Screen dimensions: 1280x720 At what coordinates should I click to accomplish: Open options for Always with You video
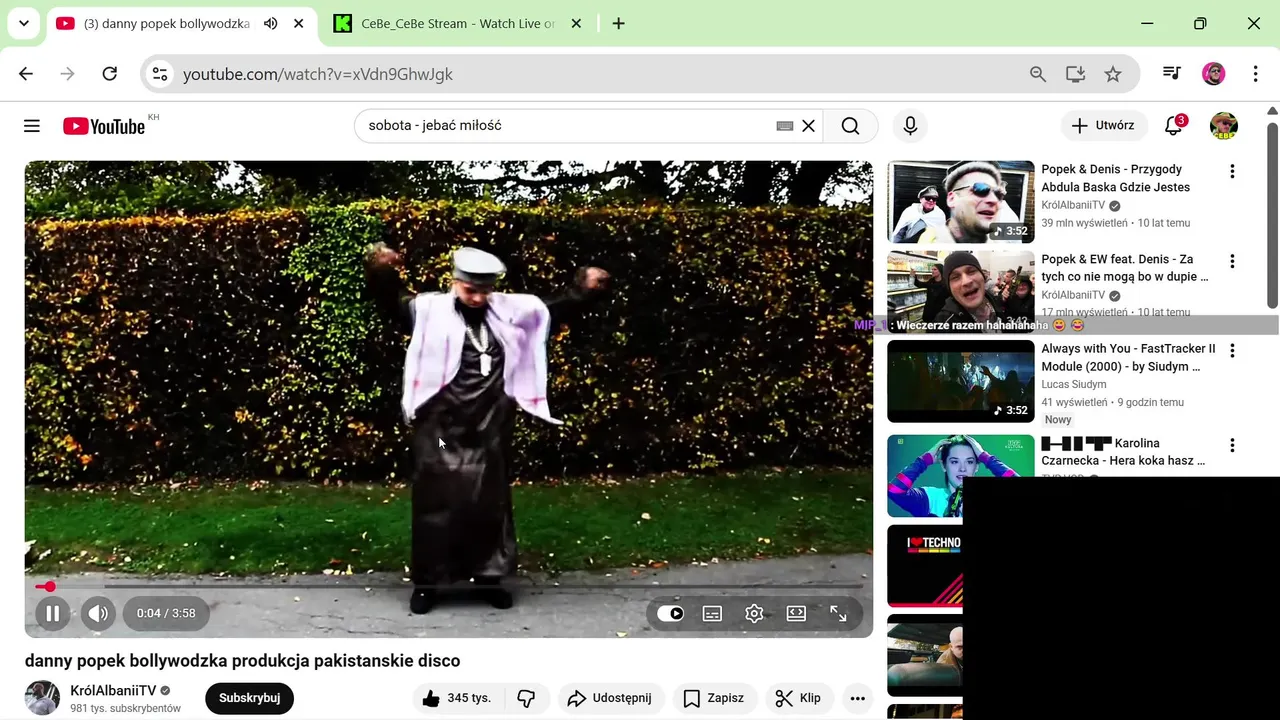[x=1232, y=351]
